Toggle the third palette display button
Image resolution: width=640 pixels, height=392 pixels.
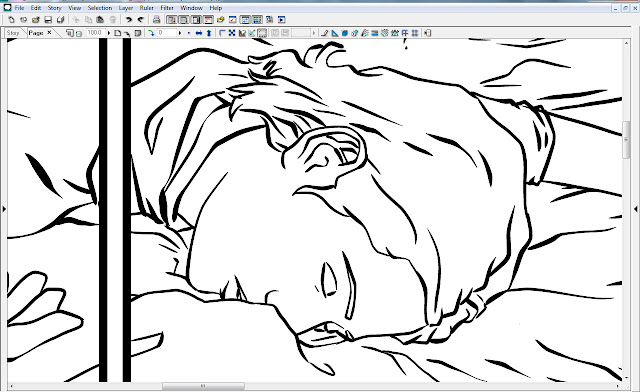[x=196, y=20]
